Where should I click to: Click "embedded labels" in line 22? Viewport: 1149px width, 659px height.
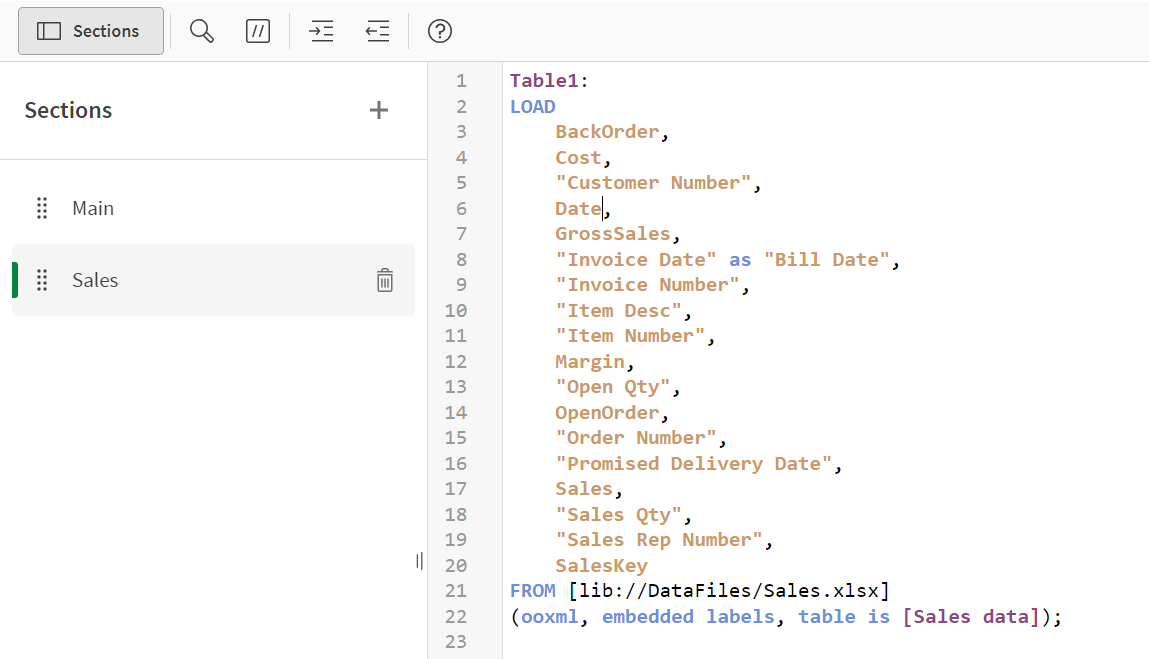(x=688, y=616)
